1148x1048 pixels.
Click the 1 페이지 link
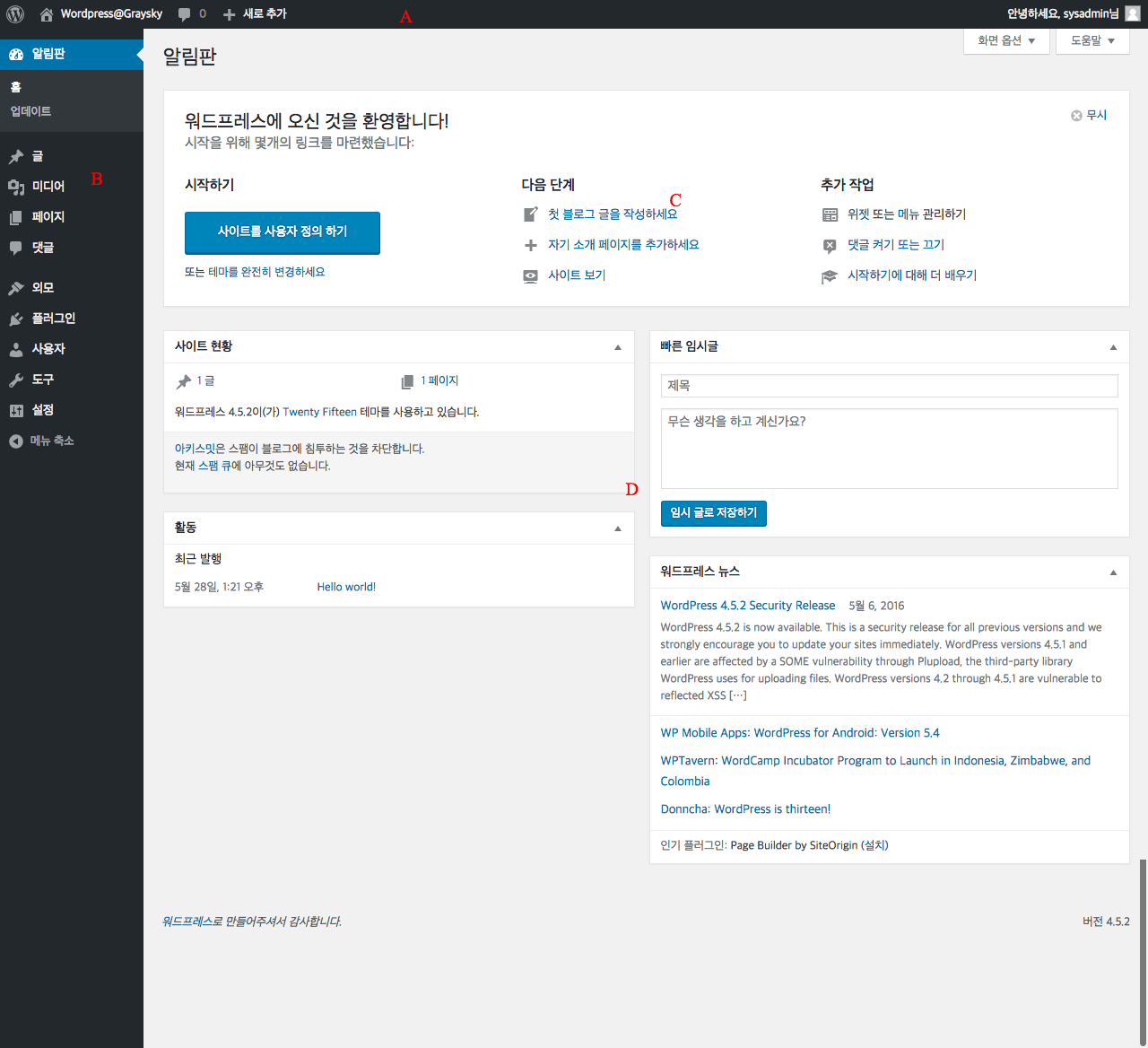tap(439, 380)
